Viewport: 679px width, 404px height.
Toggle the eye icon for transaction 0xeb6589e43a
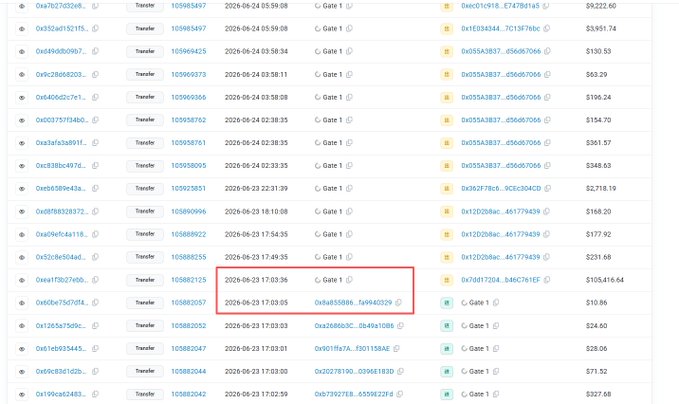click(22, 189)
